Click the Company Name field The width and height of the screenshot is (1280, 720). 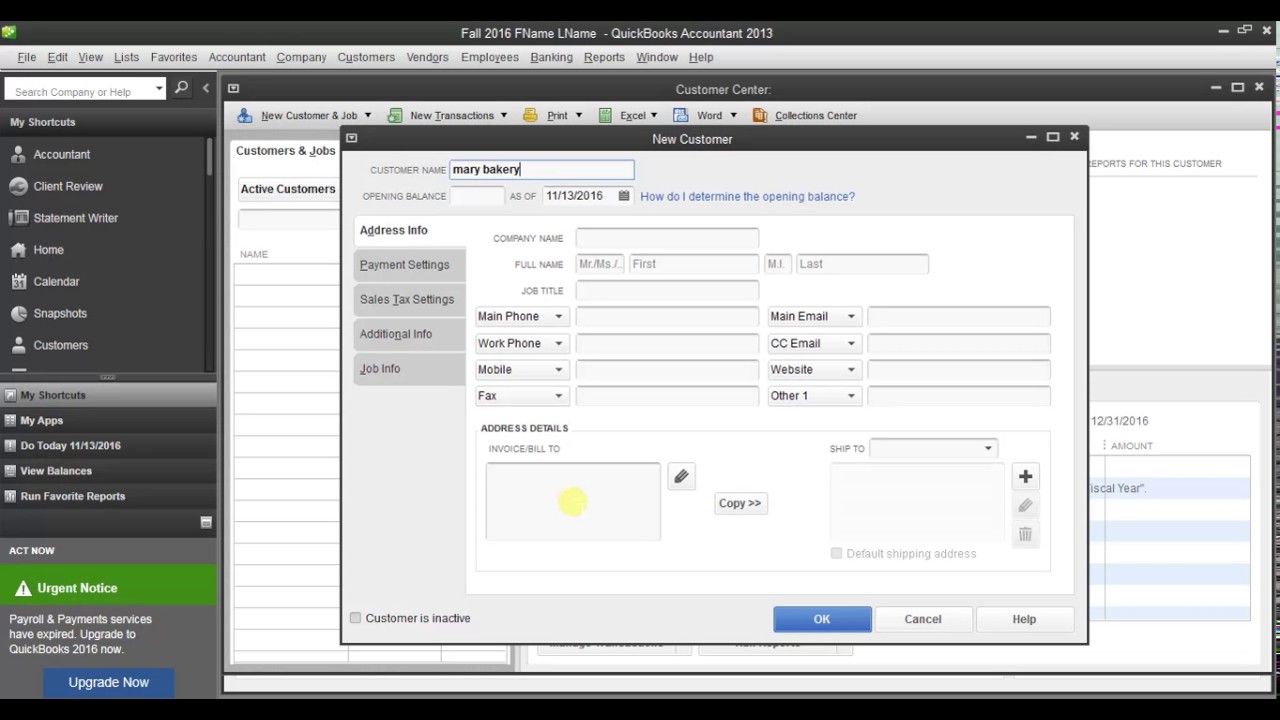click(667, 238)
